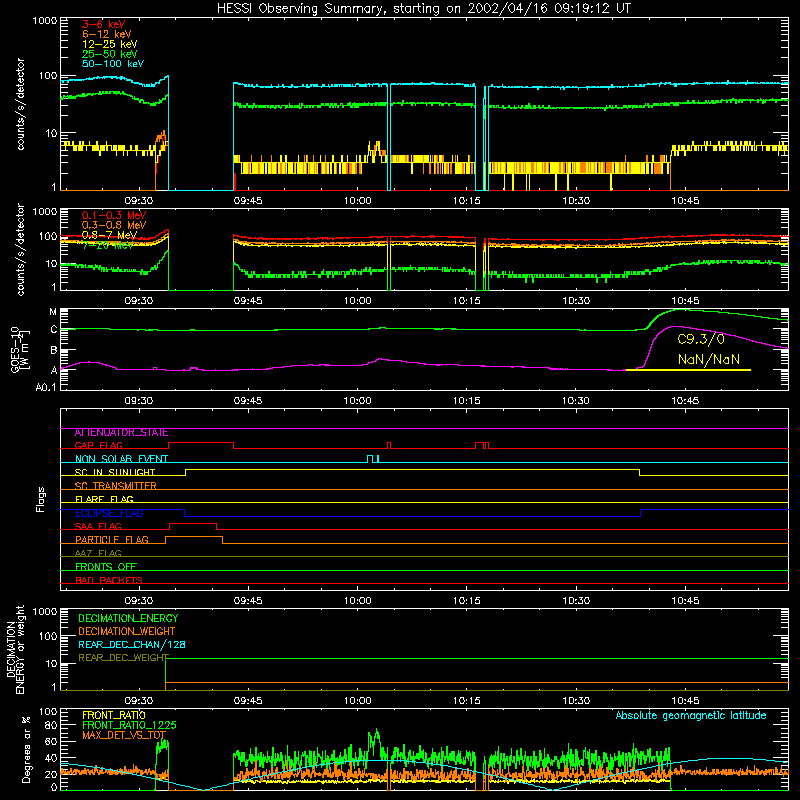Click the Degrees or % axis title
The image size is (800, 800).
pyautogui.click(x=26, y=750)
